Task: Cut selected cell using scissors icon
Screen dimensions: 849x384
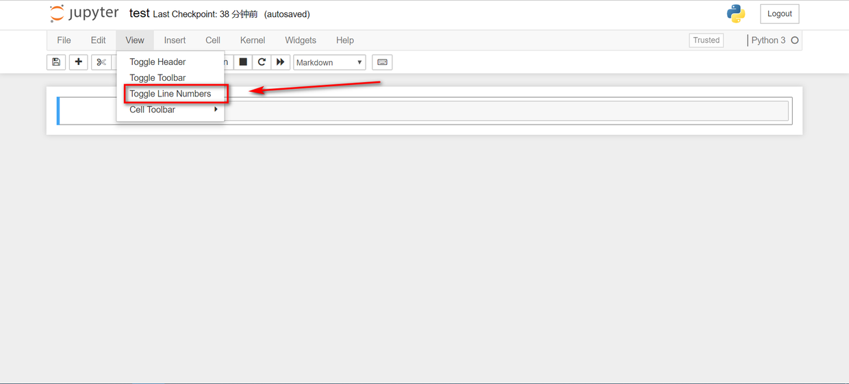Action: pos(101,62)
